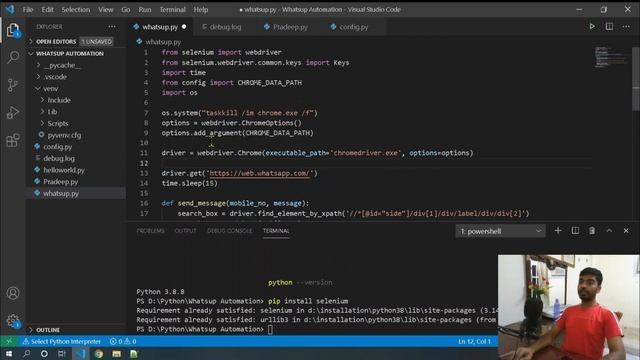The image size is (640, 360).
Task: Choose terminal from powershell dropdown
Action: [500, 231]
